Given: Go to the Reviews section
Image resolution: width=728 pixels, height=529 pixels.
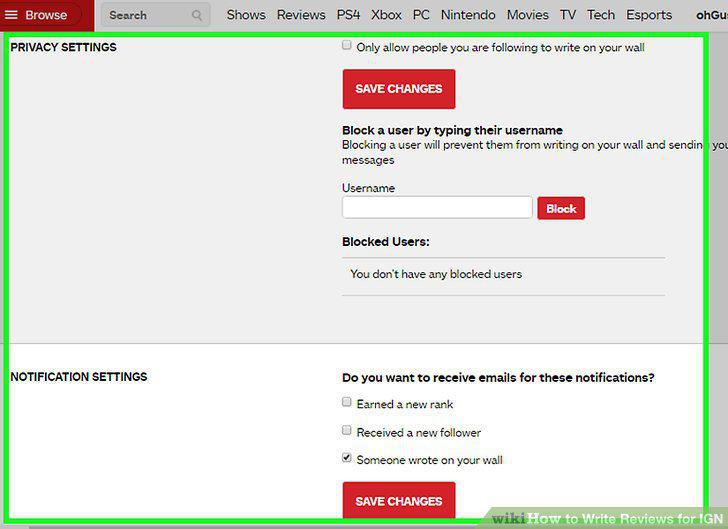Looking at the screenshot, I should click(x=301, y=15).
